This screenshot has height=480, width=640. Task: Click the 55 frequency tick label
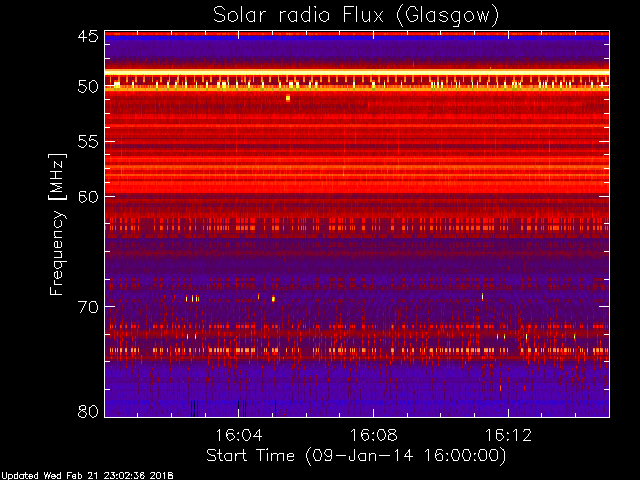88,142
